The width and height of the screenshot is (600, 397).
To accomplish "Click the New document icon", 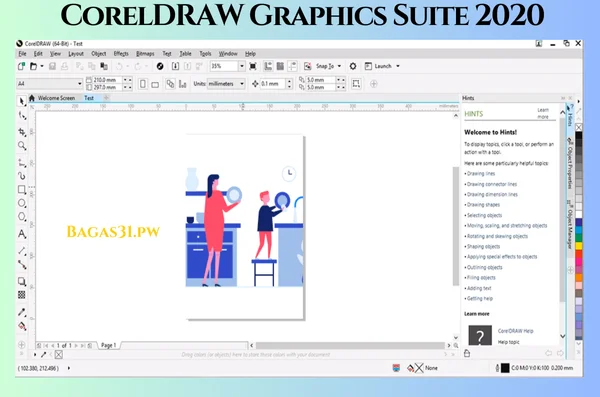I will click(21, 66).
